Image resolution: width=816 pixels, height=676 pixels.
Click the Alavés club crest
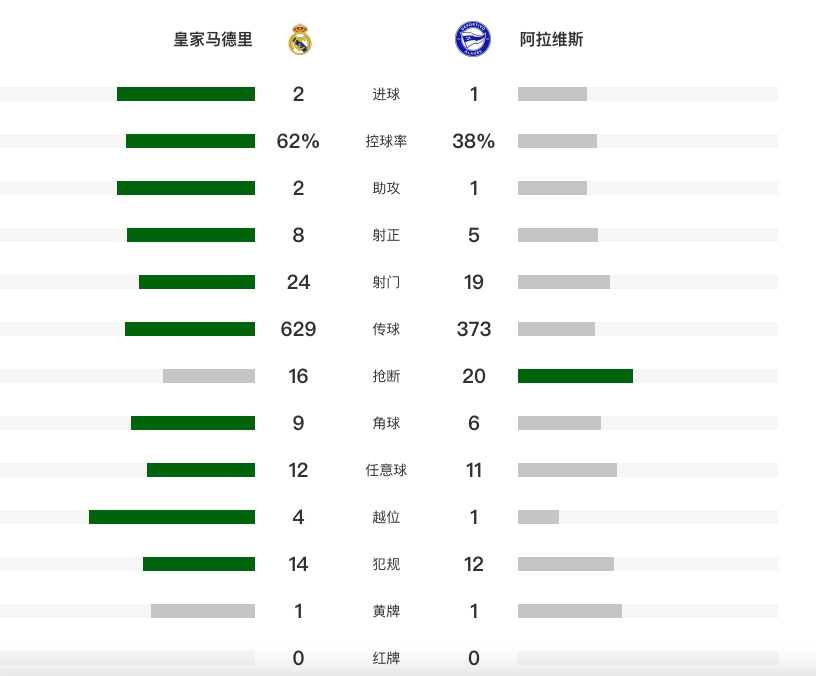click(x=472, y=40)
